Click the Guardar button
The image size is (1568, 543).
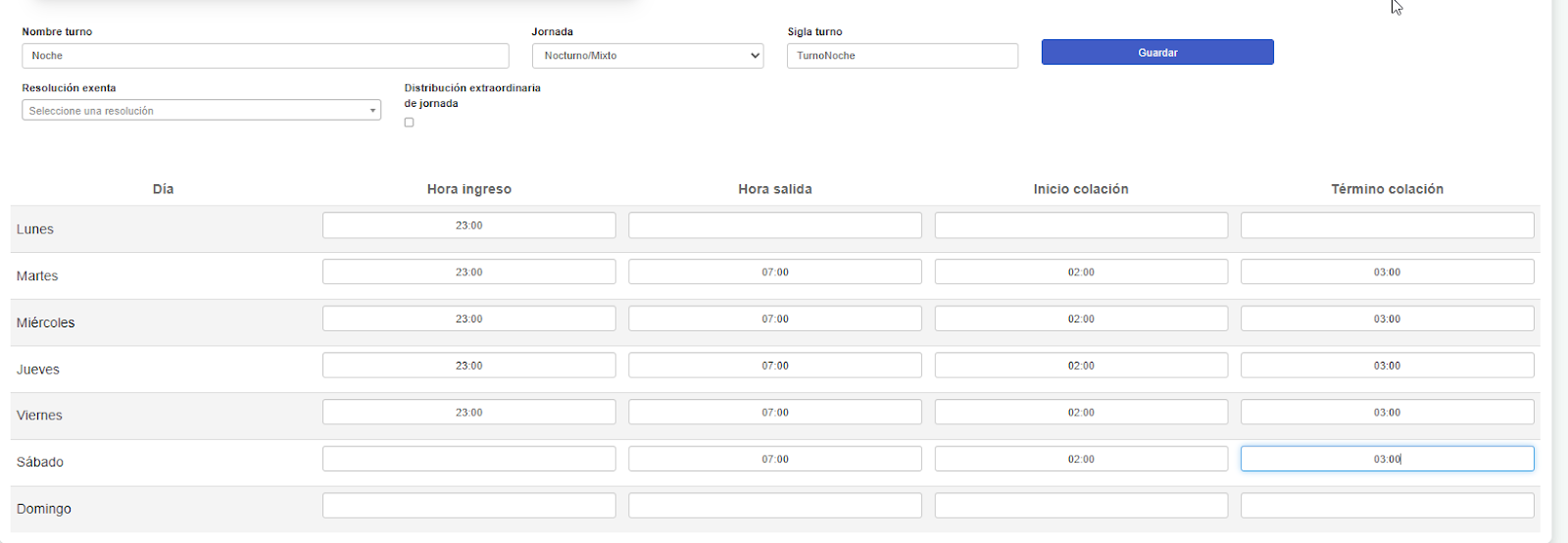[x=1156, y=52]
